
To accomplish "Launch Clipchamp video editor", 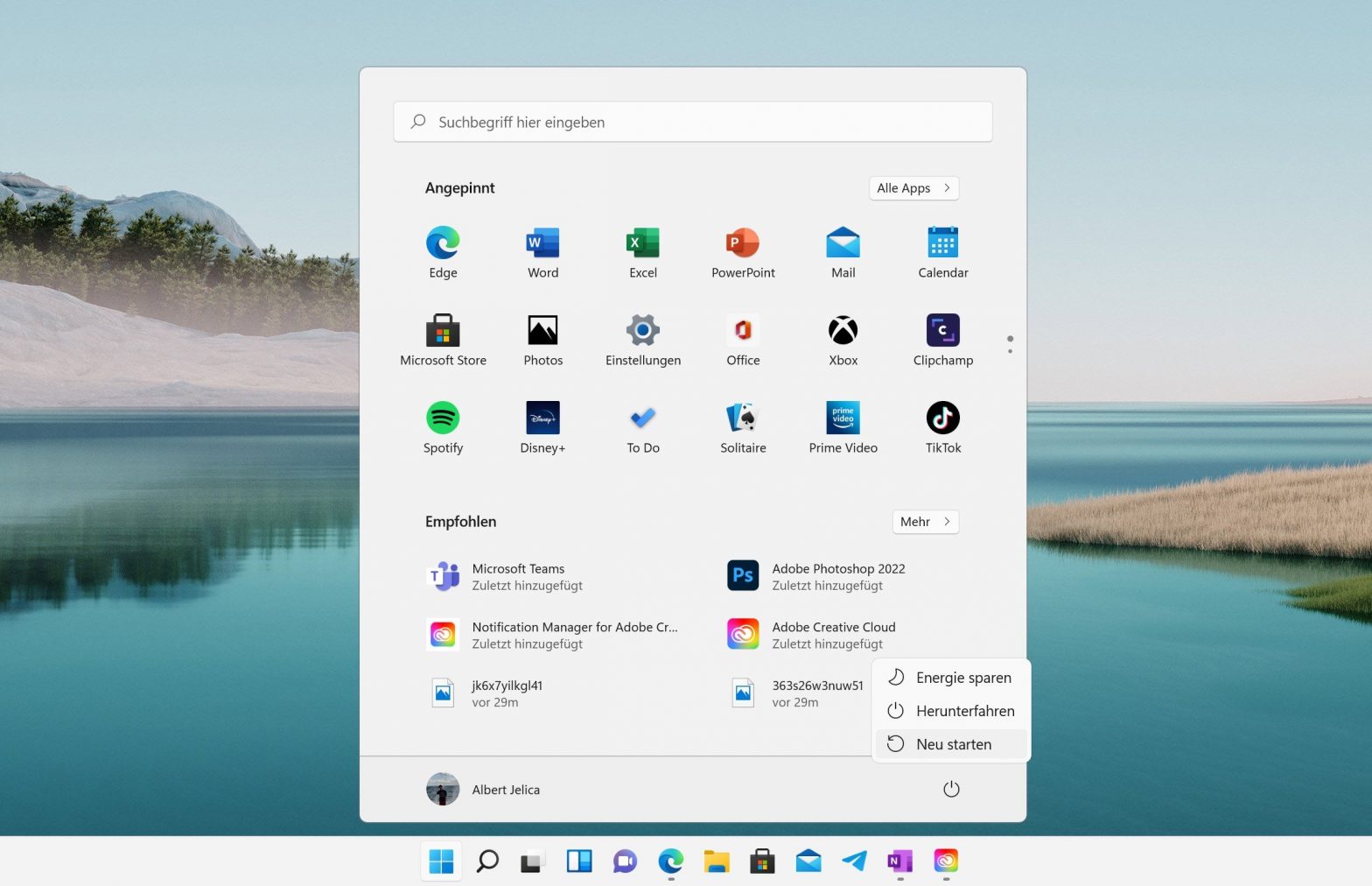I will [943, 340].
